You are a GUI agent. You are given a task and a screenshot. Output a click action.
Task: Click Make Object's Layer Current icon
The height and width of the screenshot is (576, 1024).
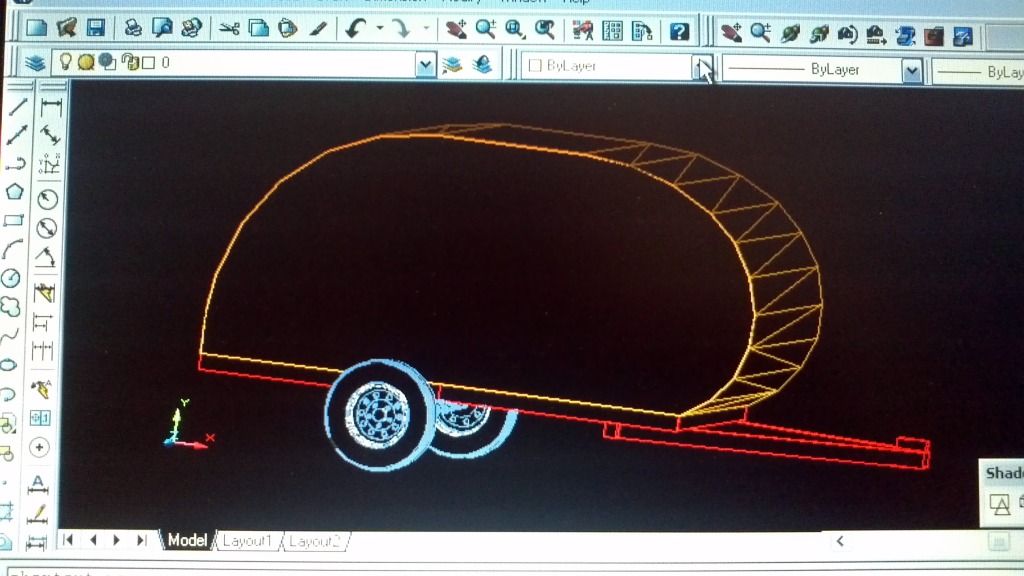click(x=452, y=65)
